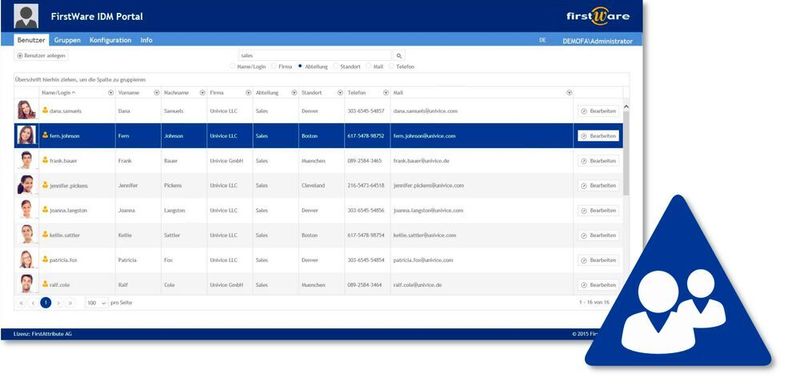
Task: Switch to Gruppen tab
Action: click(x=67, y=40)
